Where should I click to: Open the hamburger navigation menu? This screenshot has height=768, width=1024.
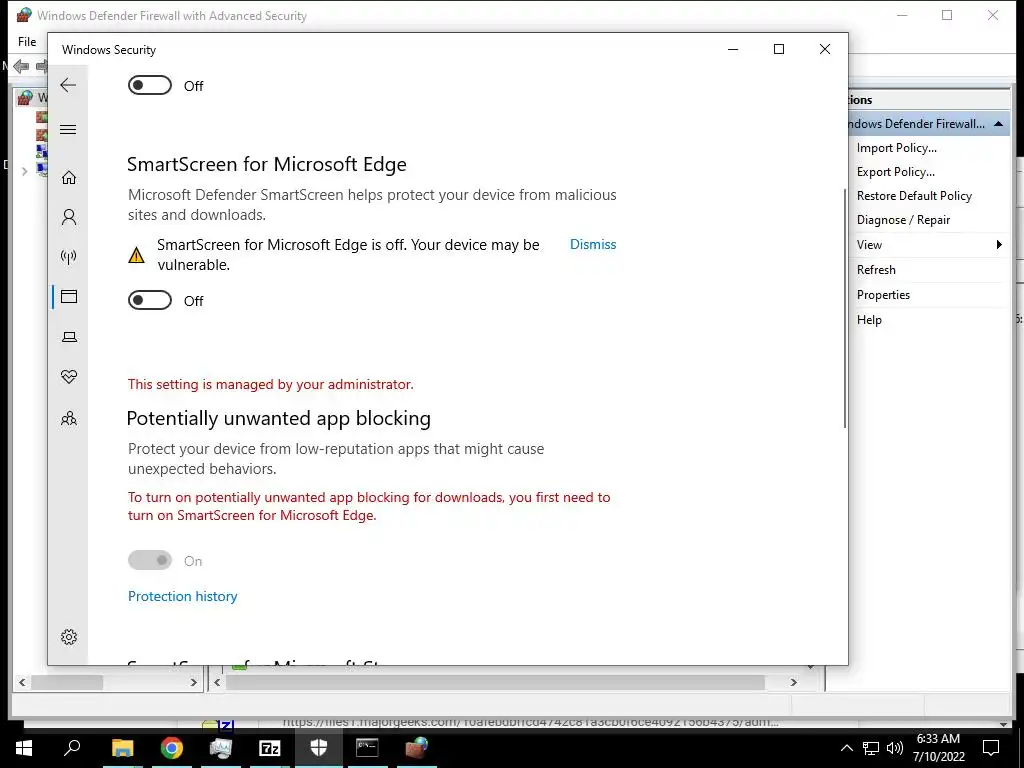68,129
